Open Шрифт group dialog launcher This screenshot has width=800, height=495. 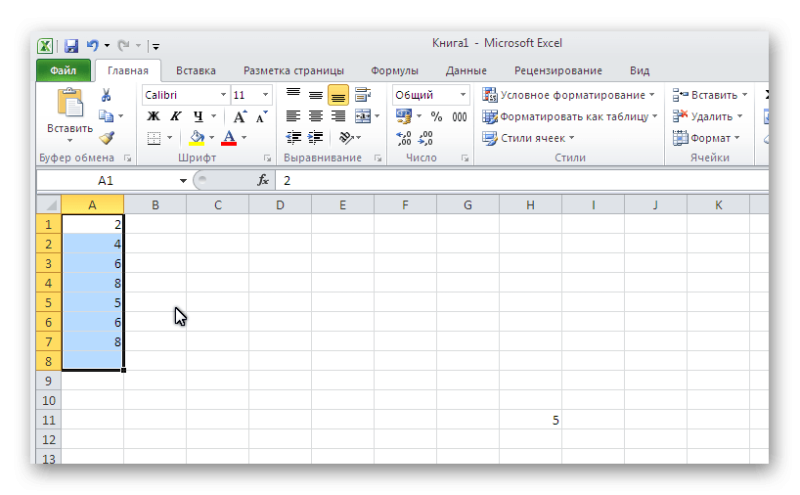pyautogui.click(x=267, y=159)
